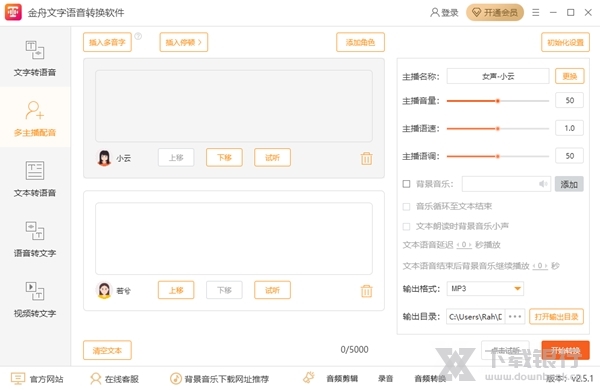This screenshot has width=600, height=390.
Task: Adjust the 主播语调 slider
Action: click(498, 156)
